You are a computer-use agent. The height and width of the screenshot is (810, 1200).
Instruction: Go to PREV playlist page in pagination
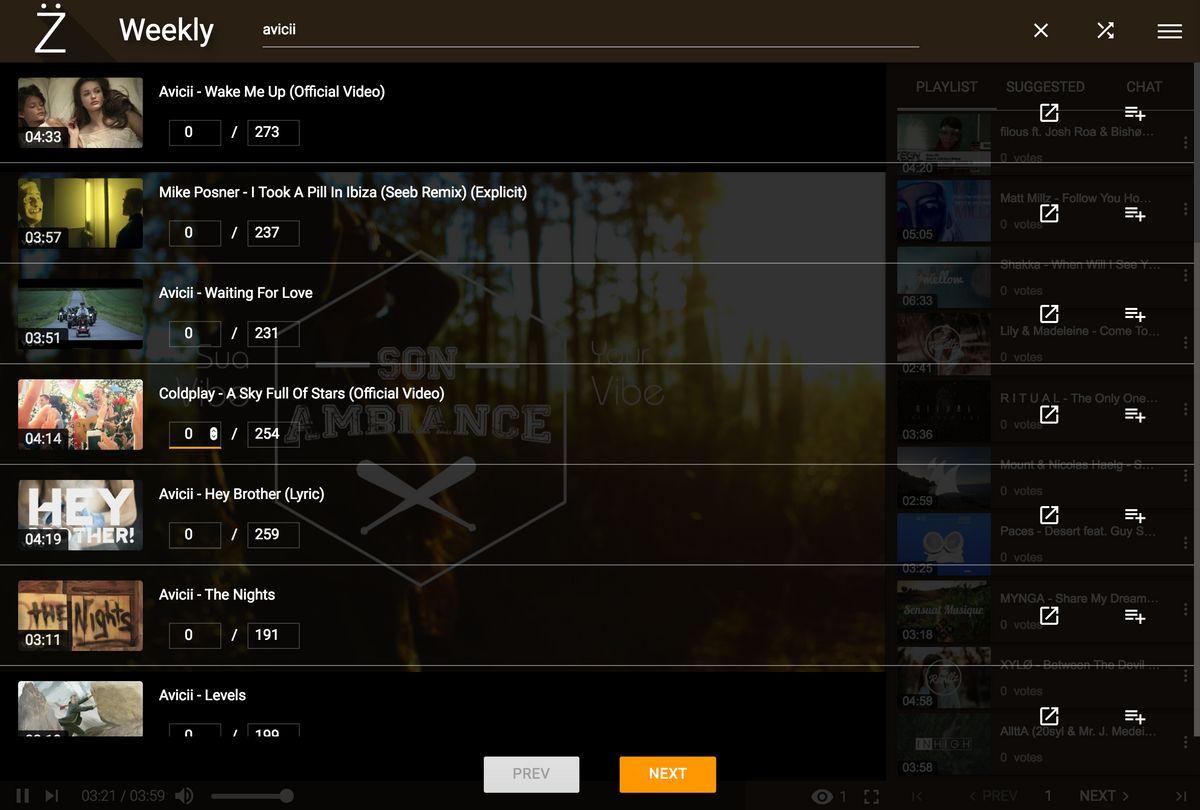tap(992, 796)
